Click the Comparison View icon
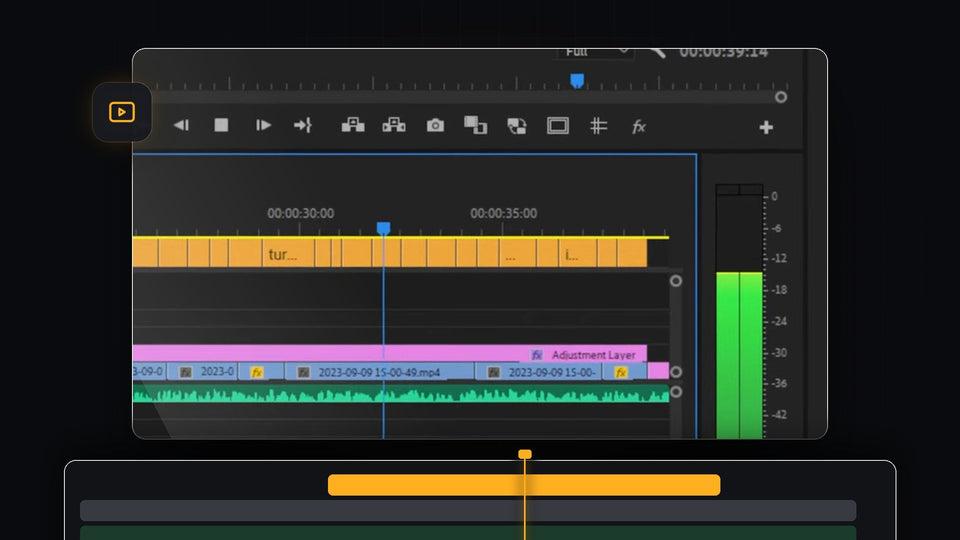Viewport: 960px width, 540px height. [x=475, y=125]
